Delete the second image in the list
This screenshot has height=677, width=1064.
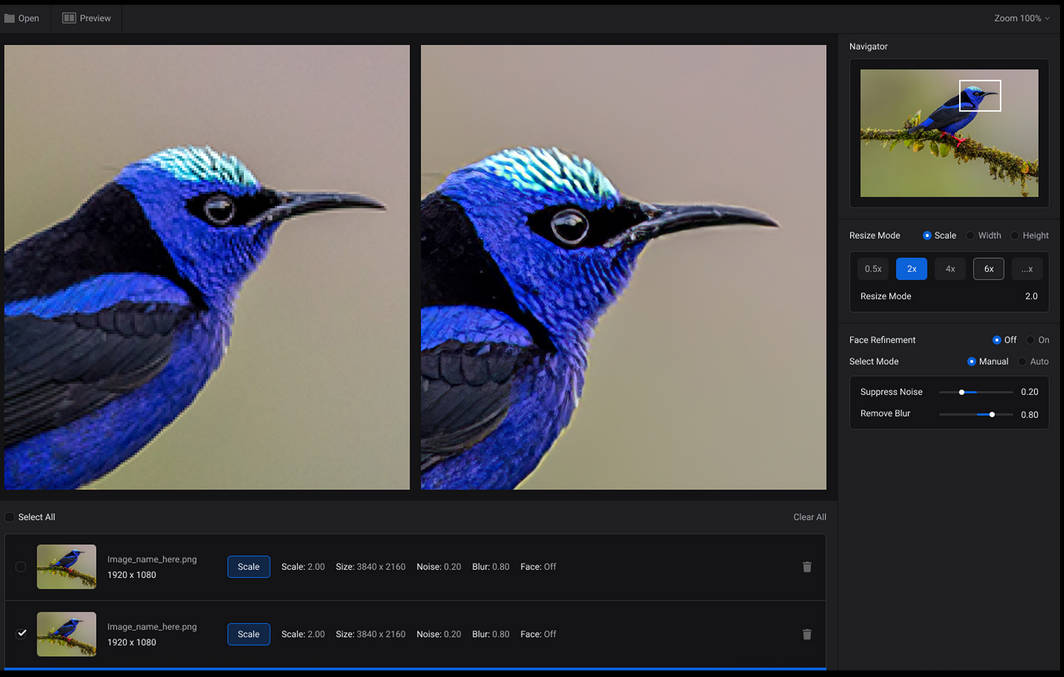coord(807,634)
